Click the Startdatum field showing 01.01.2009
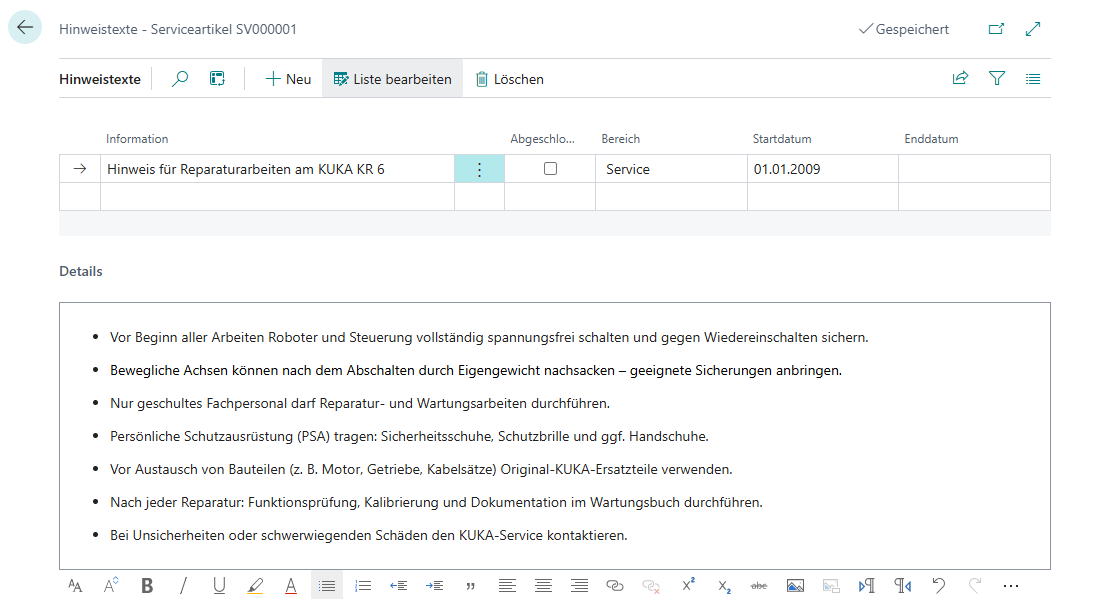 pos(820,169)
